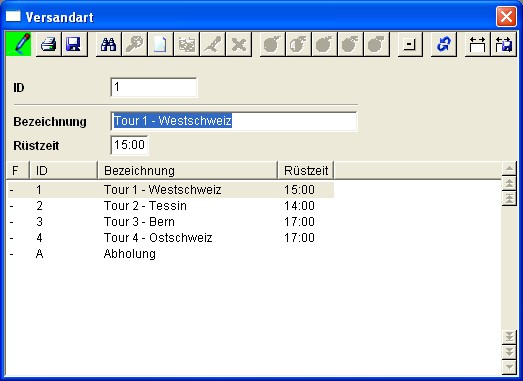Close the Versandart window
This screenshot has height=381, width=523.
coord(506,16)
